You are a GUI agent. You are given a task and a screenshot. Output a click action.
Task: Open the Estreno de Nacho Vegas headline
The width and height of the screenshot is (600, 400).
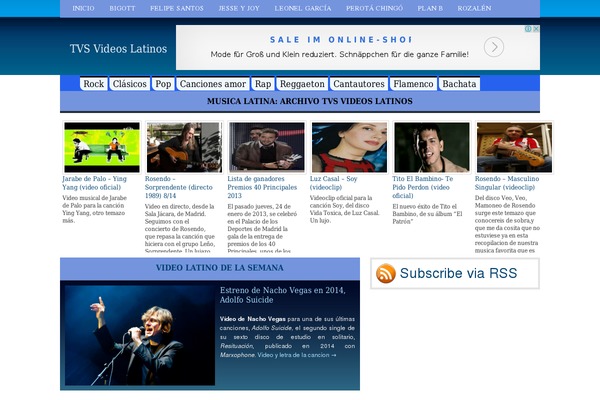pyautogui.click(x=283, y=295)
